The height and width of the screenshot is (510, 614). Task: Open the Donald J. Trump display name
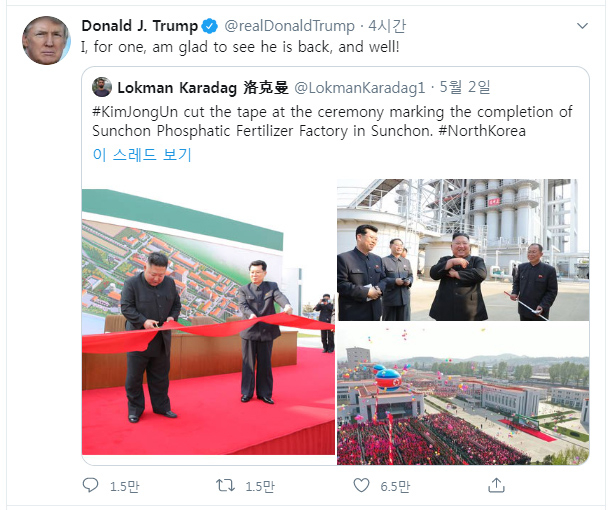click(x=139, y=26)
